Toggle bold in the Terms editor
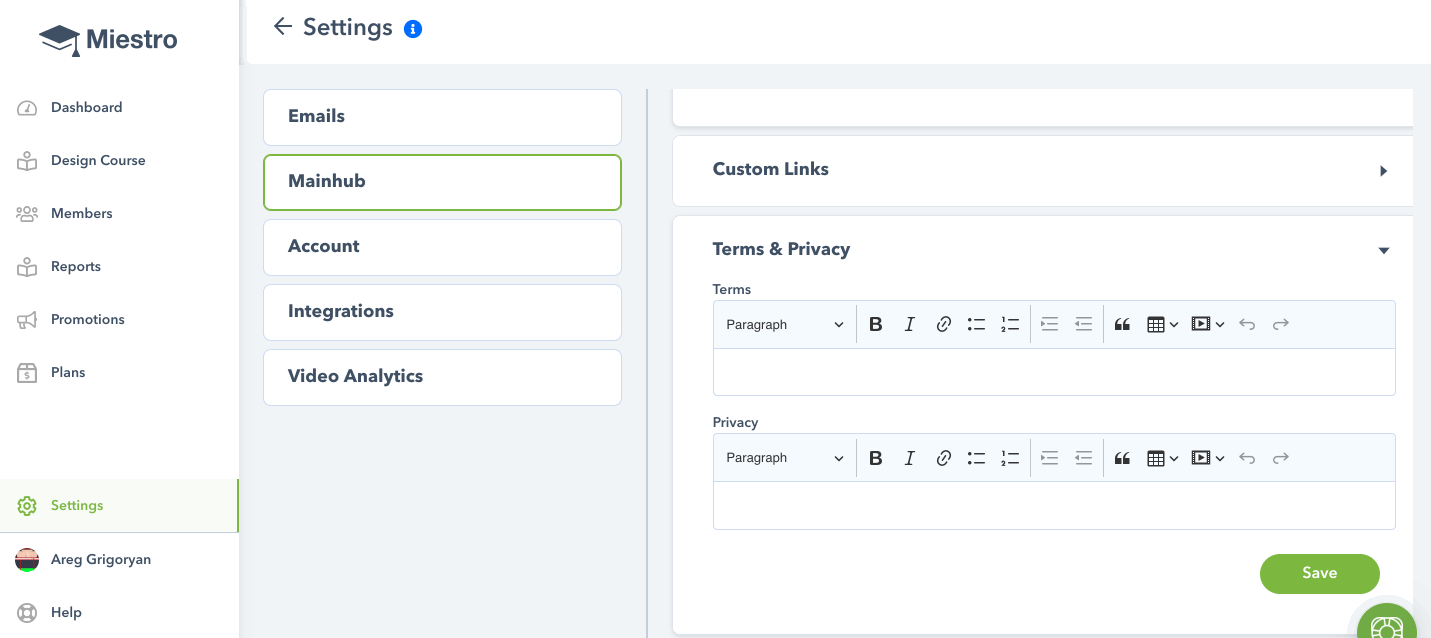This screenshot has height=638, width=1431. coord(876,324)
